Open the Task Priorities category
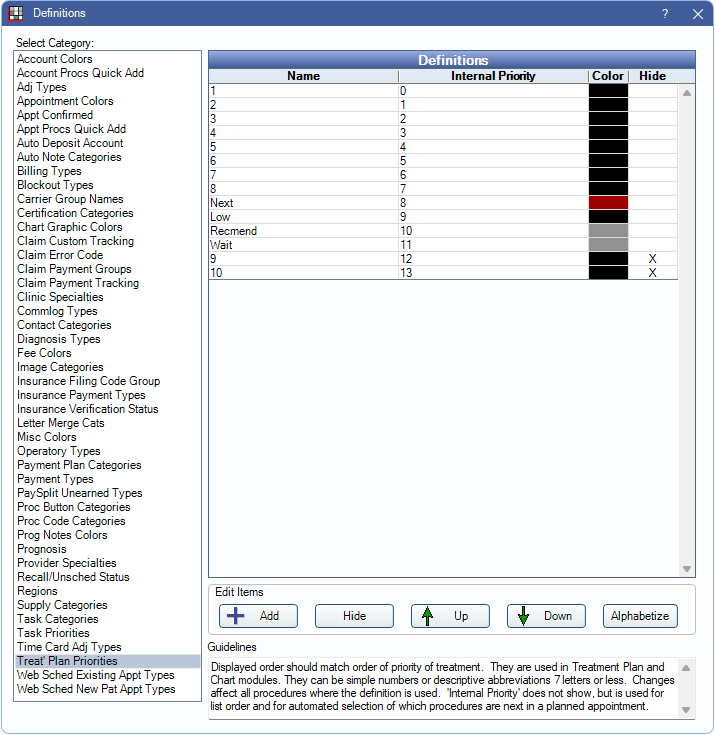 tap(53, 633)
